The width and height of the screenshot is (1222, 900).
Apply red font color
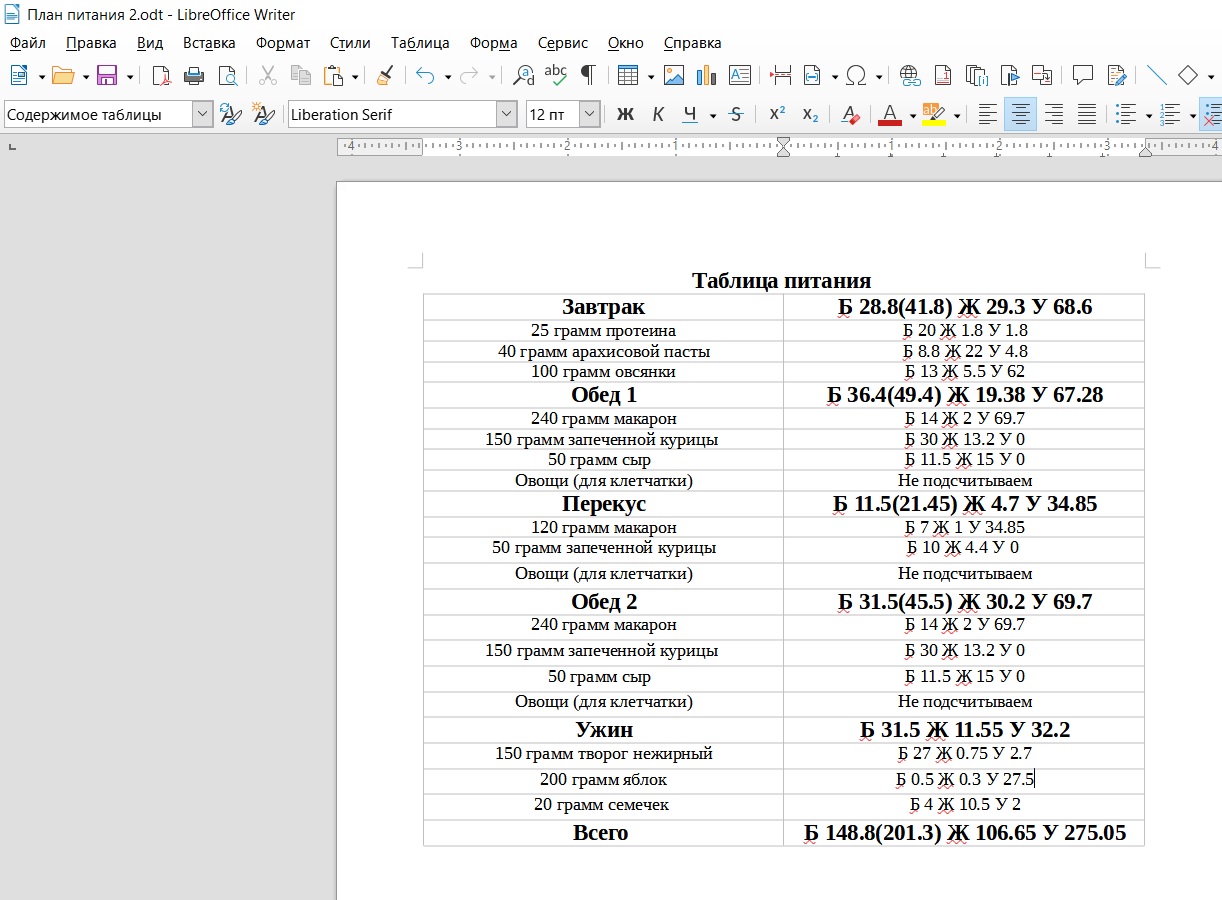[889, 115]
